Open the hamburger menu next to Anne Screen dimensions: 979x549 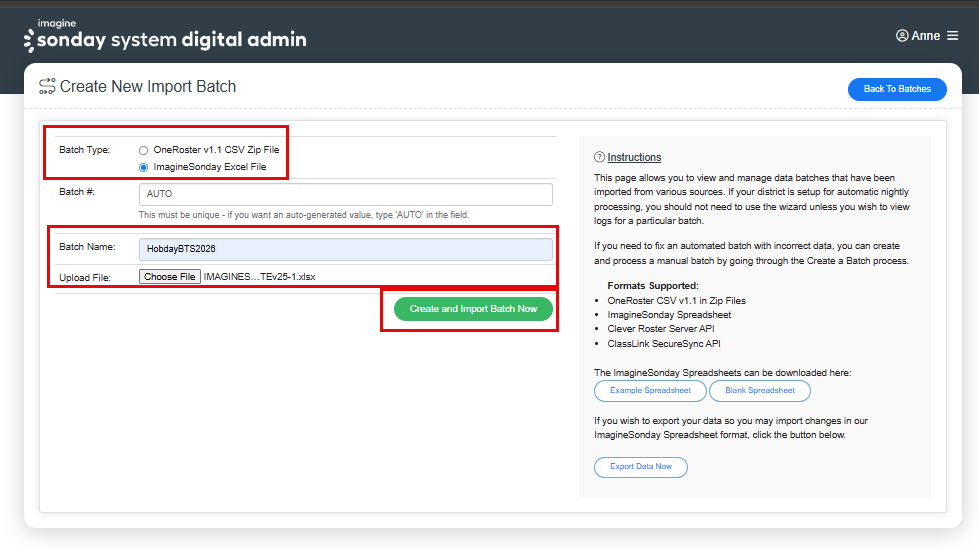[x=952, y=36]
